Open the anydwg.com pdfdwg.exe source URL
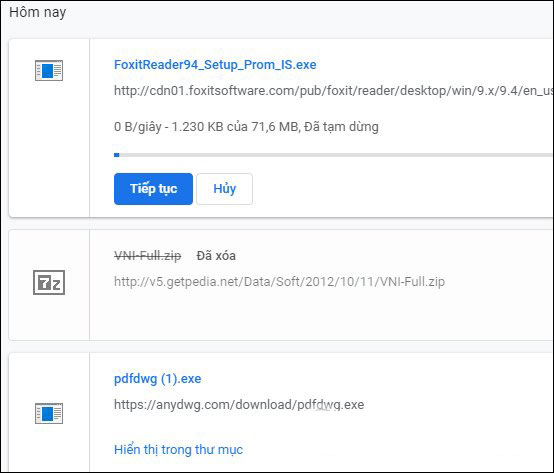This screenshot has height=473, width=554. tap(239, 404)
